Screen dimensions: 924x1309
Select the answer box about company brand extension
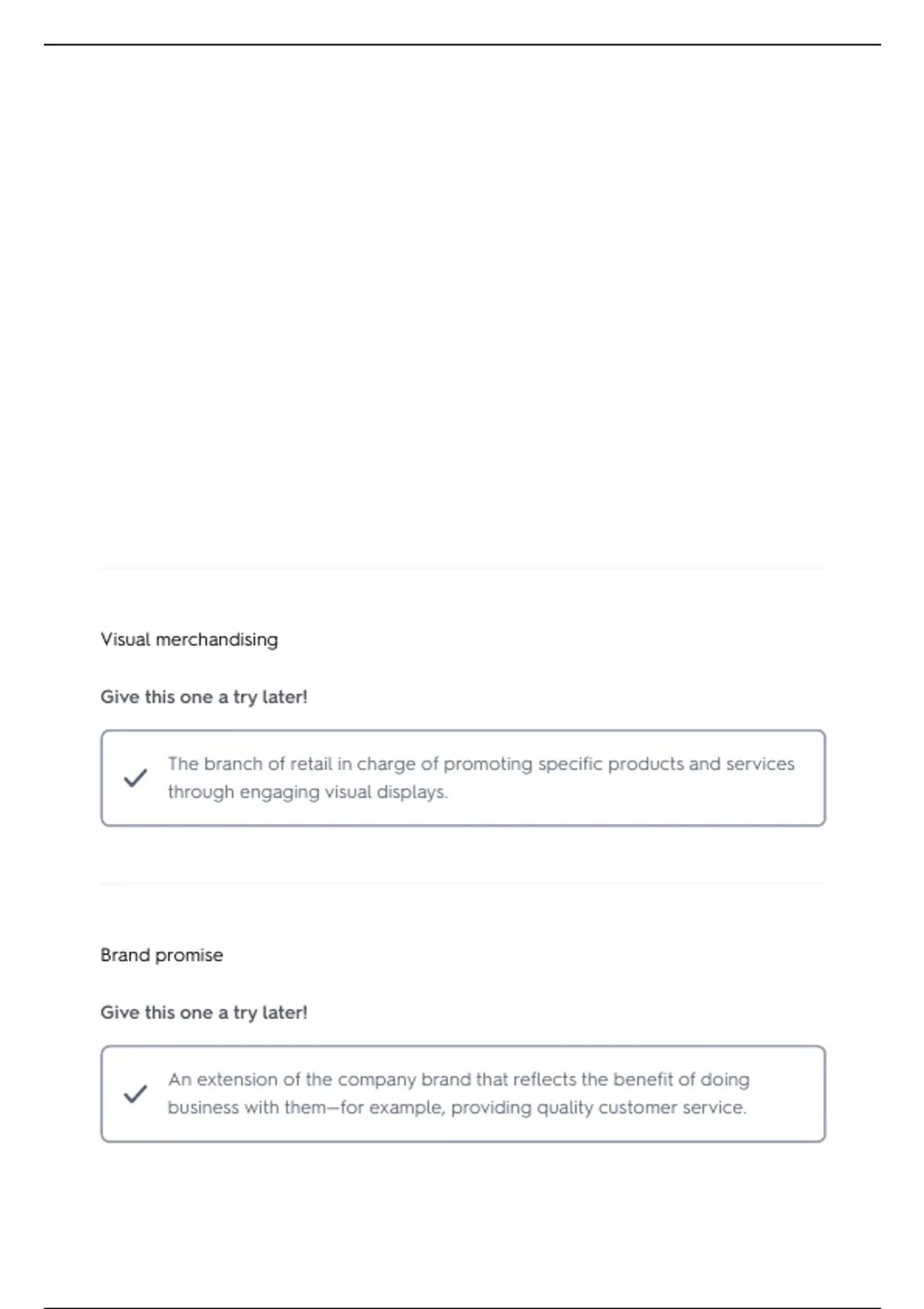pyautogui.click(x=463, y=1093)
